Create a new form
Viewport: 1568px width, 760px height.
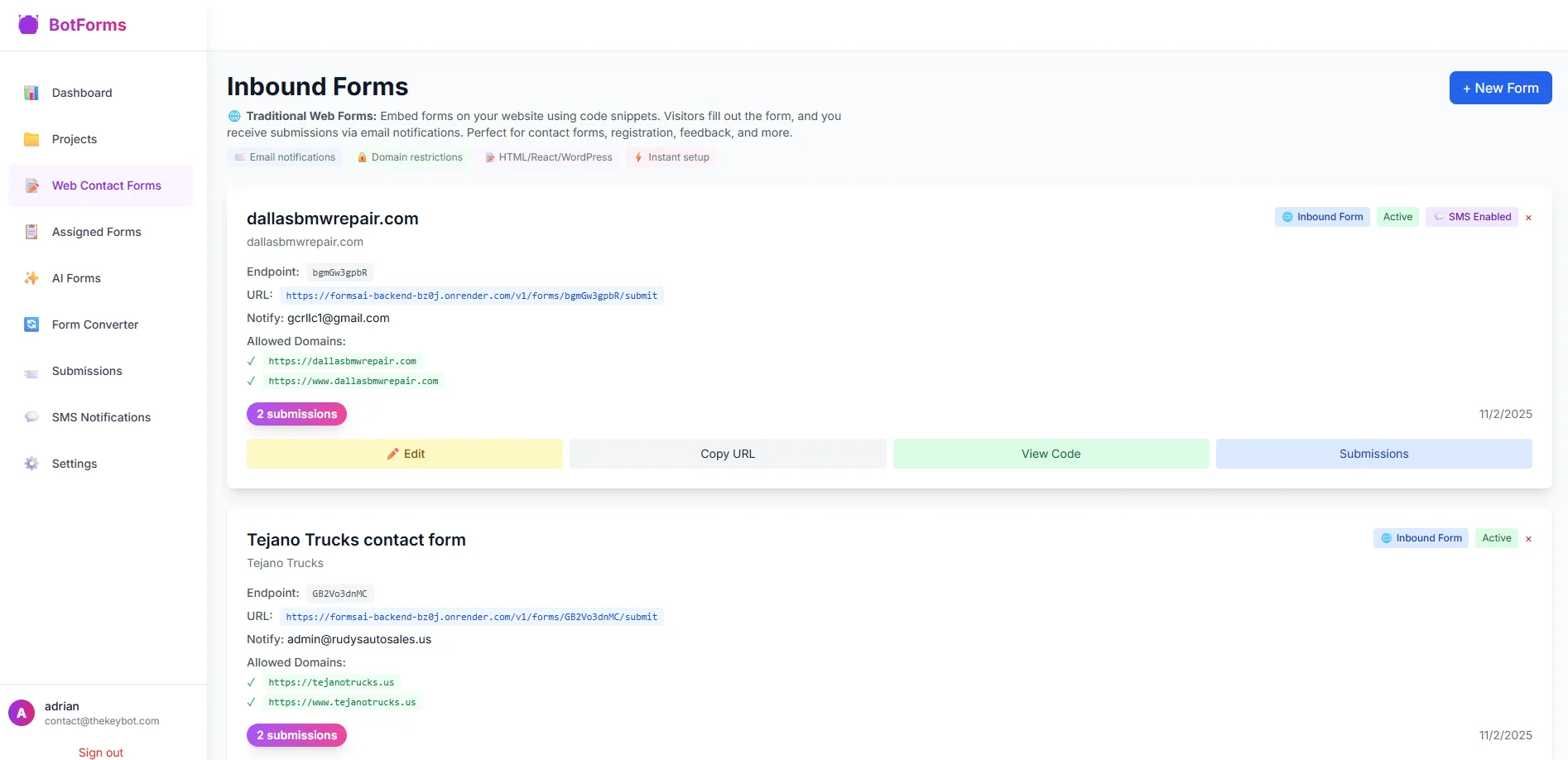pos(1500,88)
